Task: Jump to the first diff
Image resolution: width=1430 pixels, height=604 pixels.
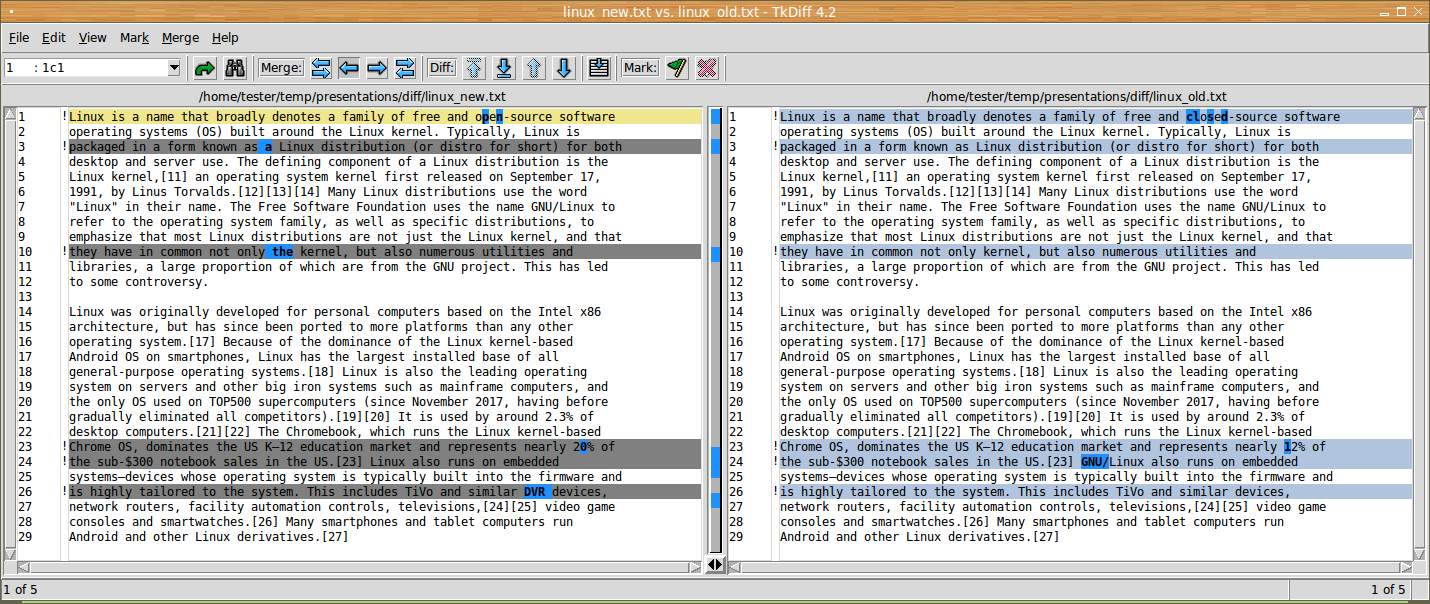Action: coord(474,68)
